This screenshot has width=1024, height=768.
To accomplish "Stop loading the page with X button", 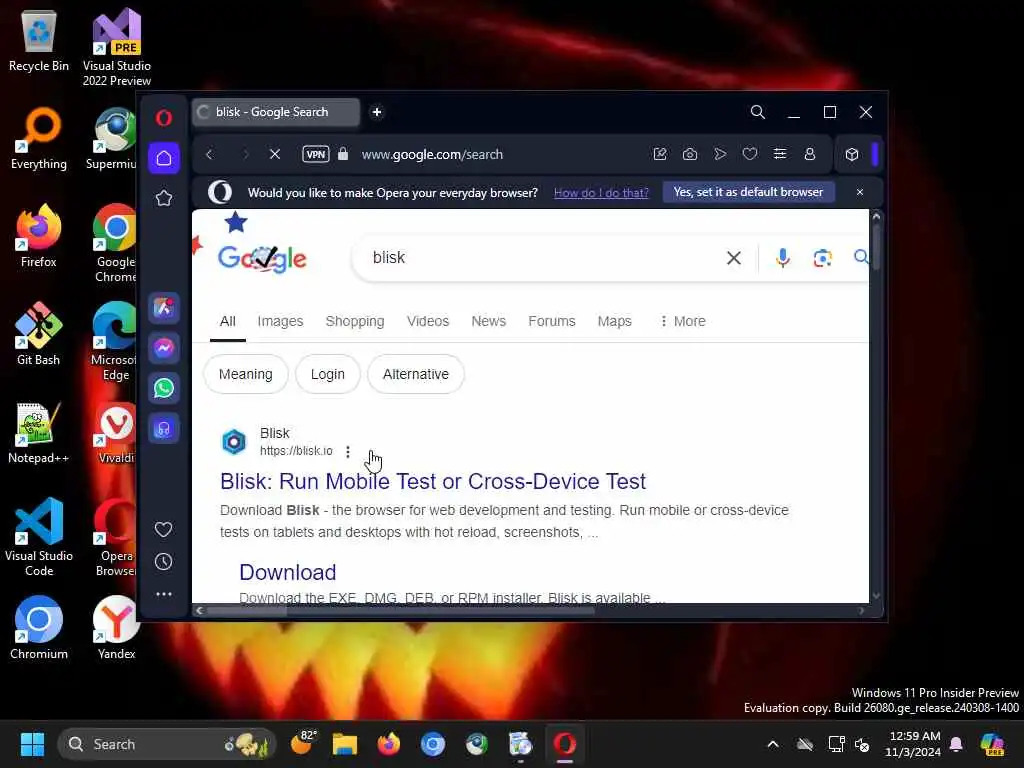I will 275,154.
